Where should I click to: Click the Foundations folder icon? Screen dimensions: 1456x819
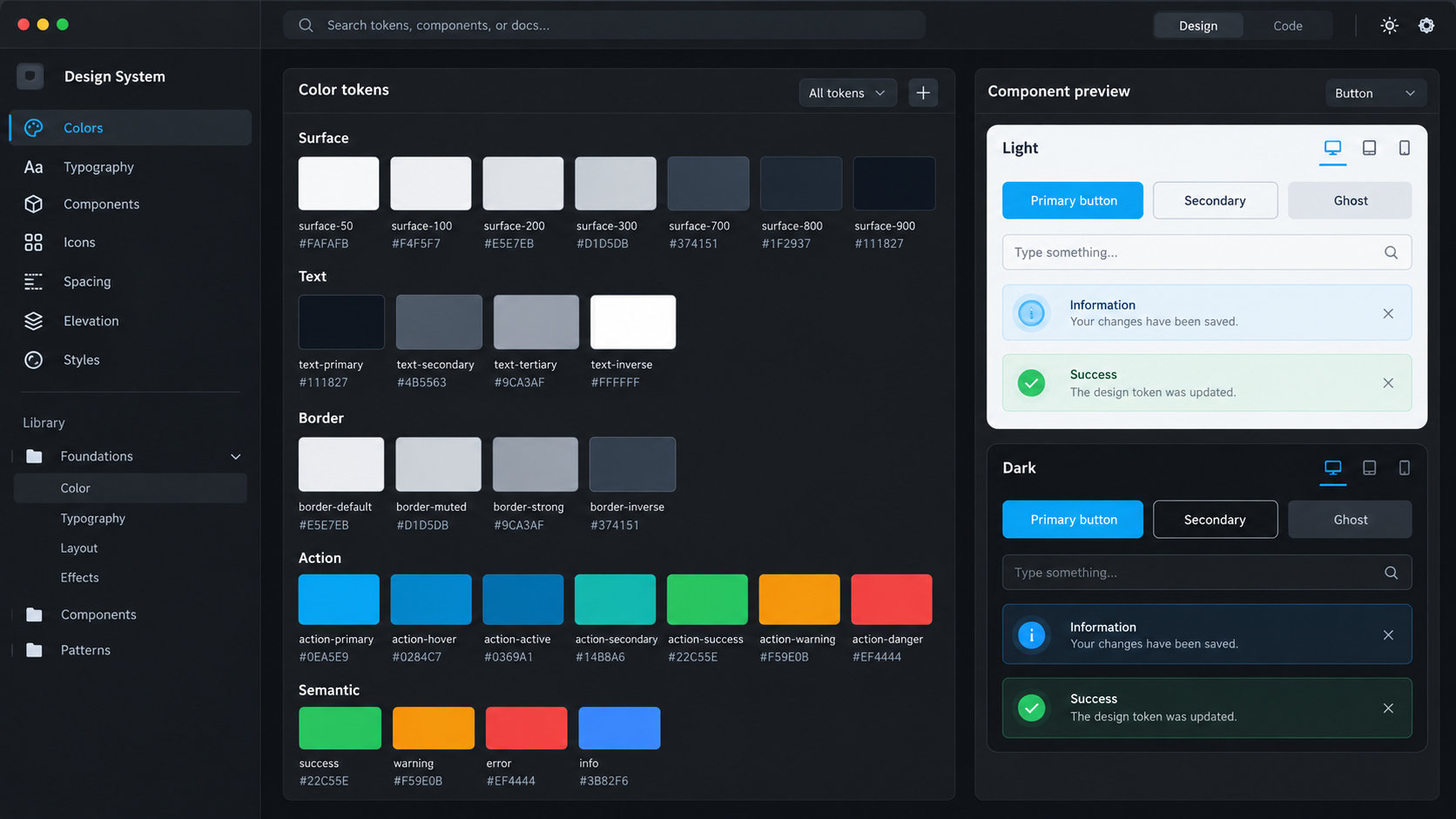(x=34, y=456)
